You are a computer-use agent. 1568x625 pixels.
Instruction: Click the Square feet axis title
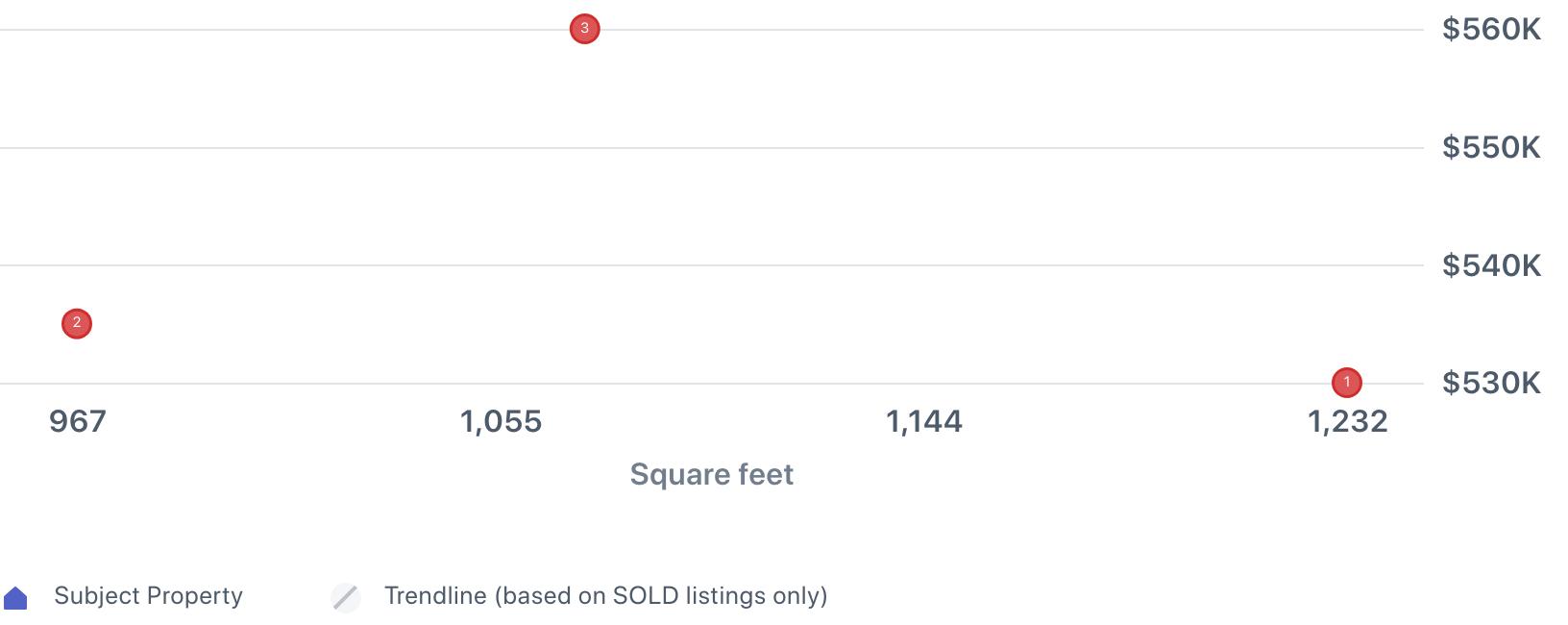click(x=711, y=474)
